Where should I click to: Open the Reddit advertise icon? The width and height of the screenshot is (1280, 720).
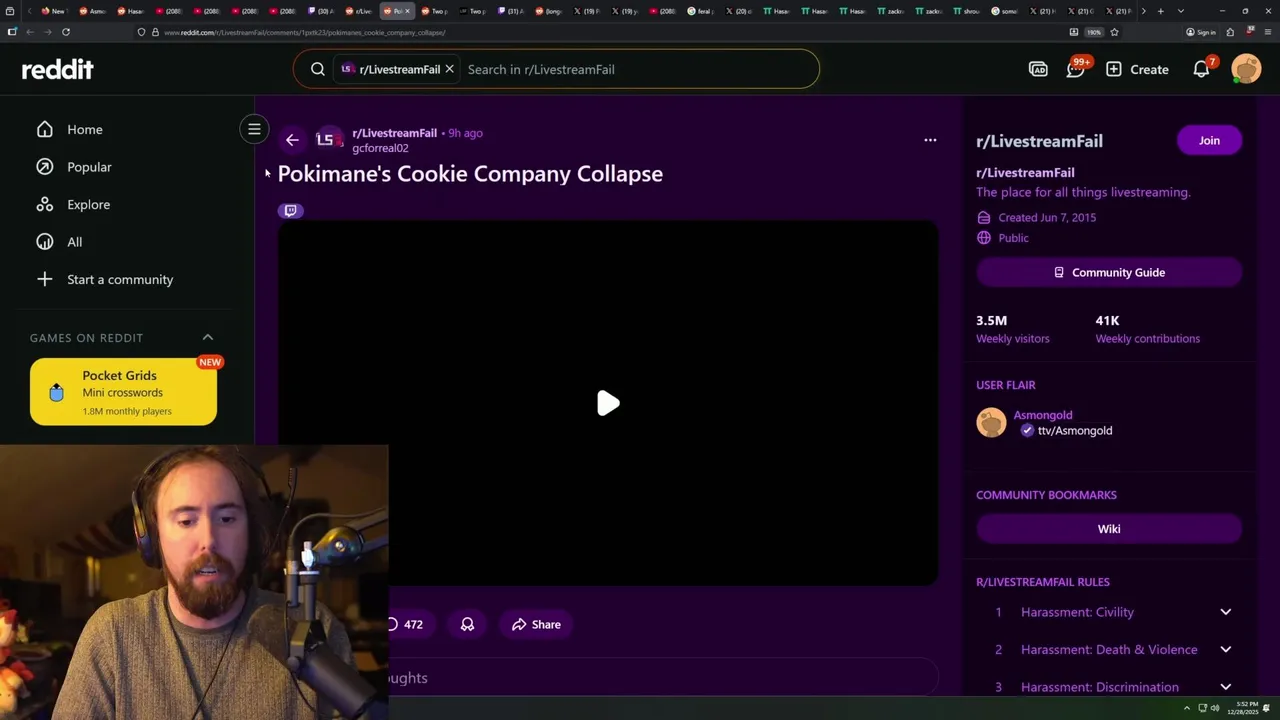[x=1038, y=69]
